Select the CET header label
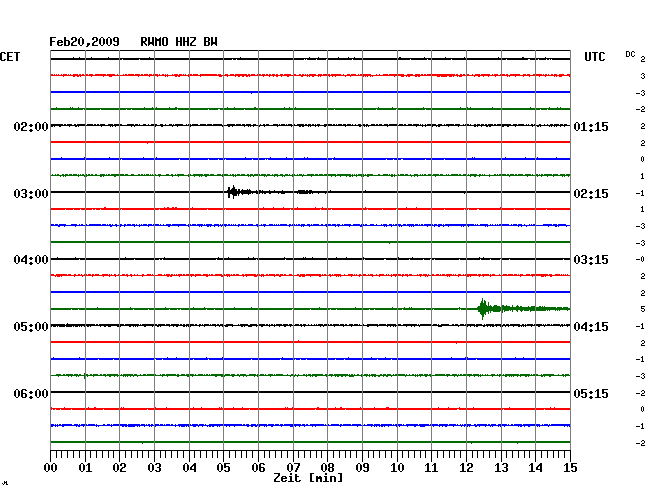 (x=10, y=57)
